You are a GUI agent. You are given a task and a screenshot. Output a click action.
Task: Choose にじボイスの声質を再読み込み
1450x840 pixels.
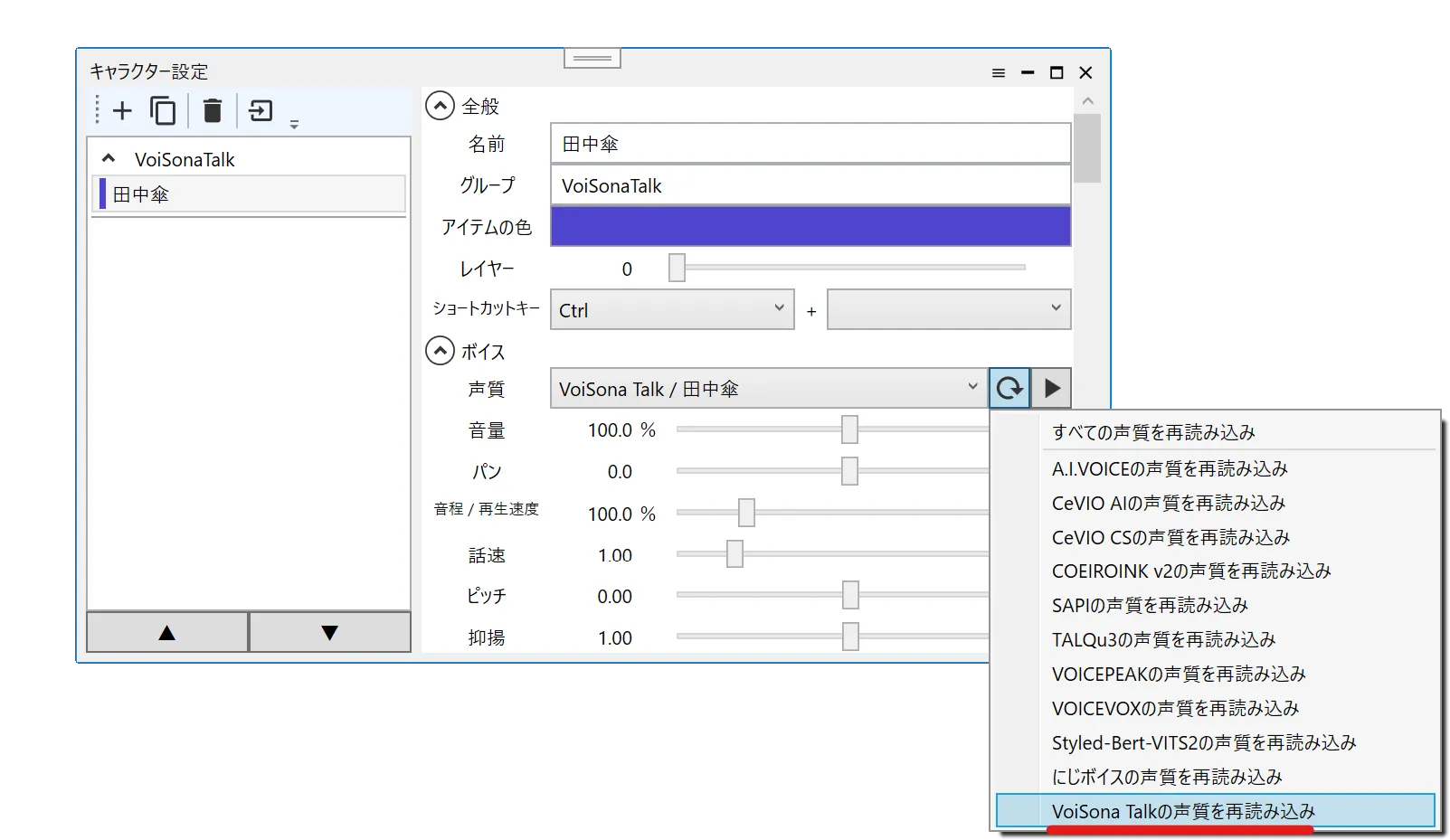pyautogui.click(x=1215, y=777)
